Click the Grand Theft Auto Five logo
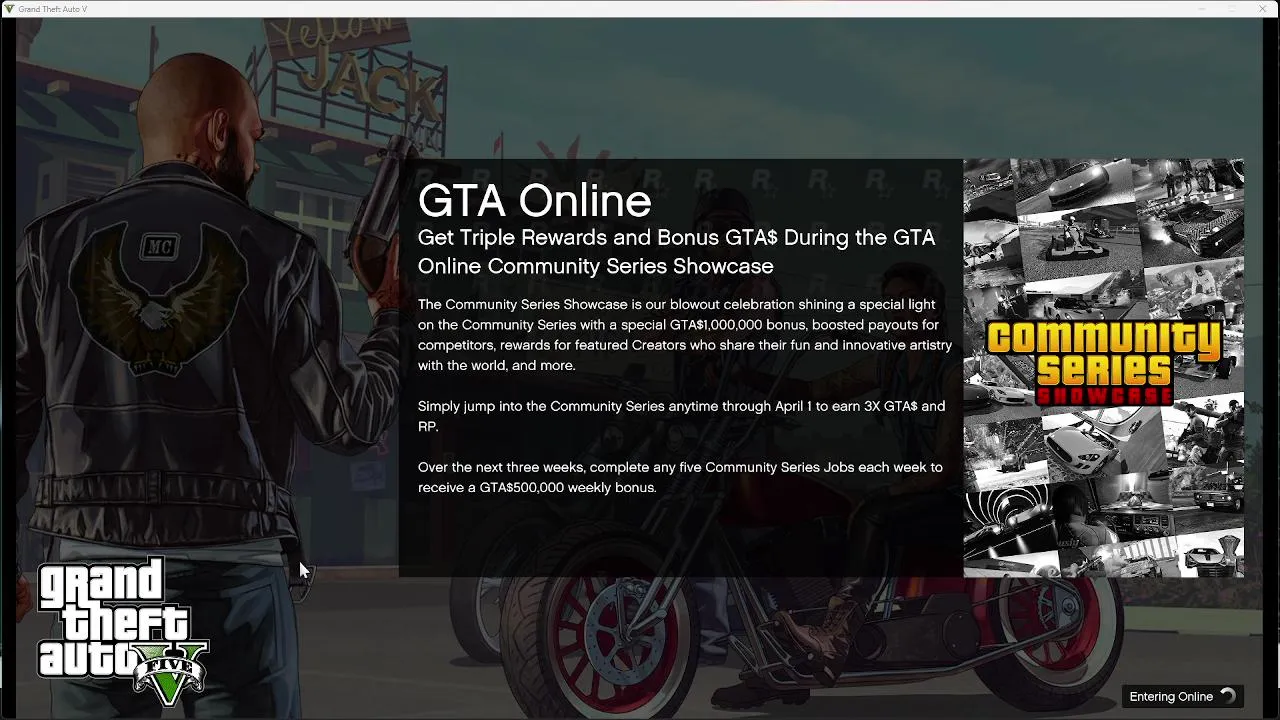The height and width of the screenshot is (720, 1280). point(122,632)
